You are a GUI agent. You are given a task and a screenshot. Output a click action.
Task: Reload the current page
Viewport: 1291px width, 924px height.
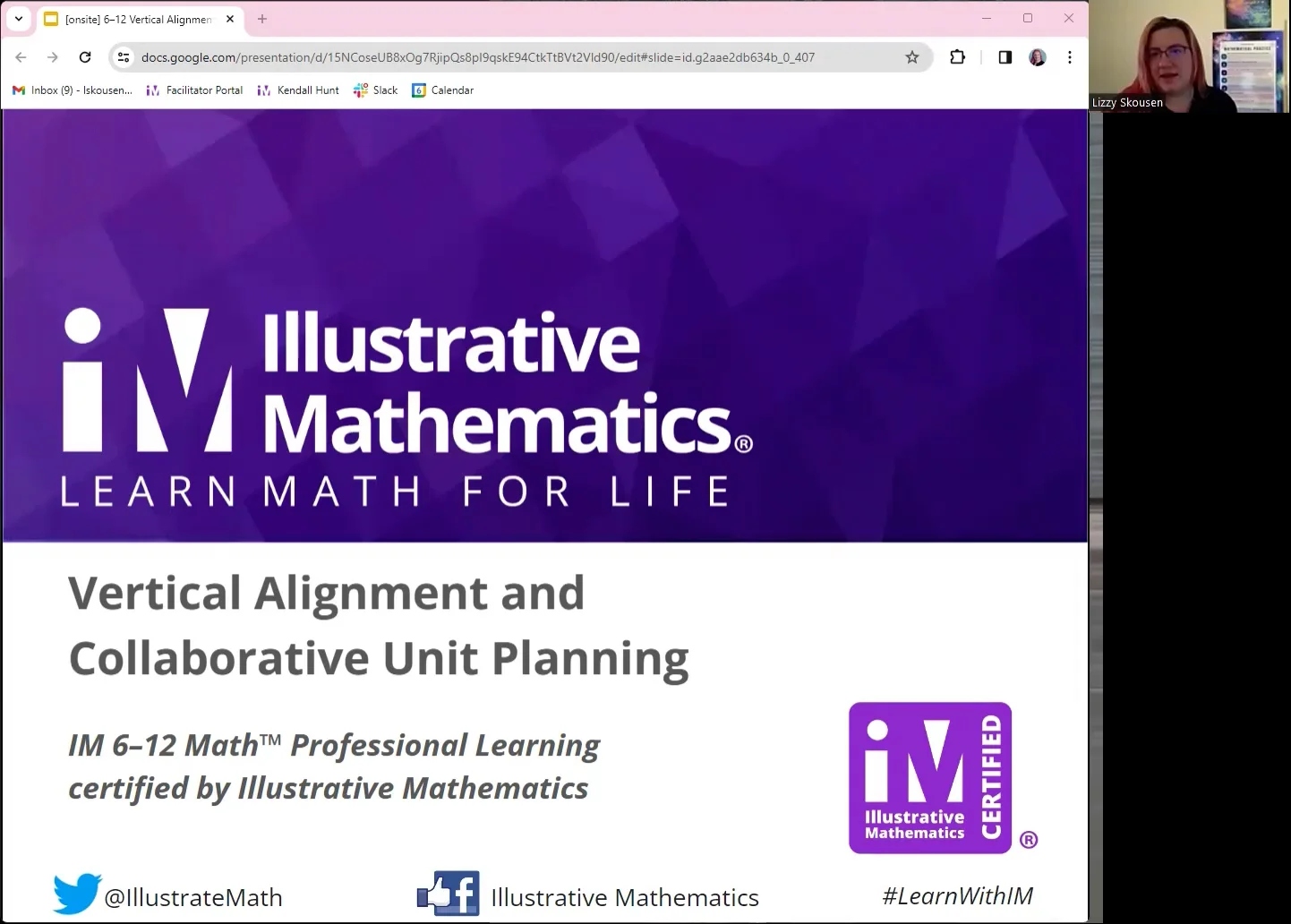click(x=85, y=57)
